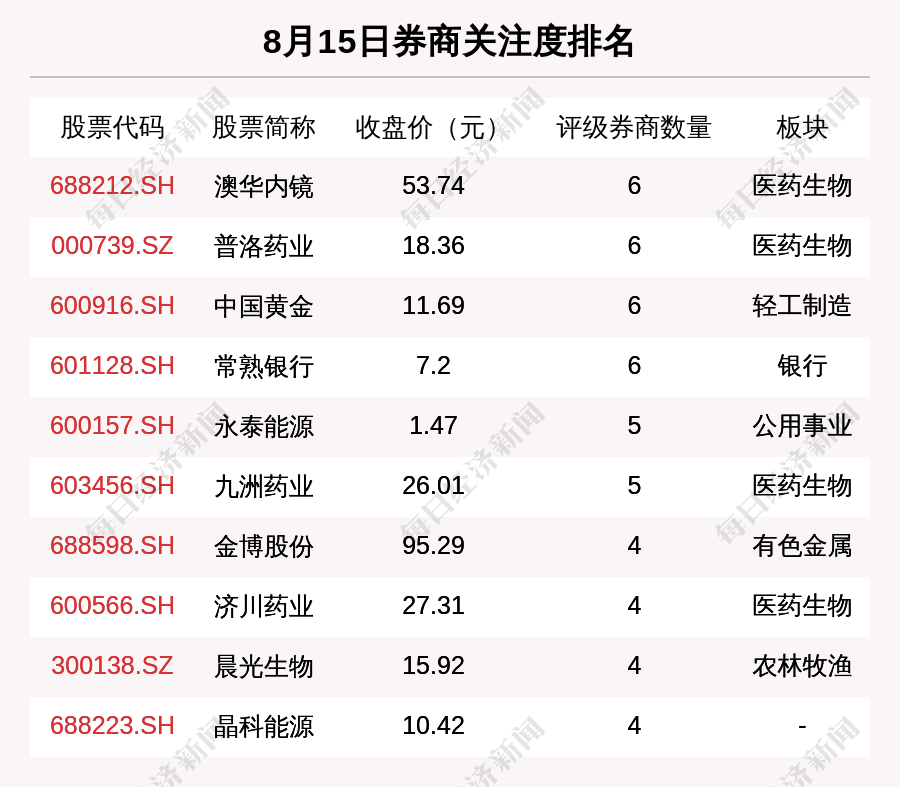Click 医药生物 in the 普洛药业 row
This screenshot has width=900, height=787.
[802, 246]
